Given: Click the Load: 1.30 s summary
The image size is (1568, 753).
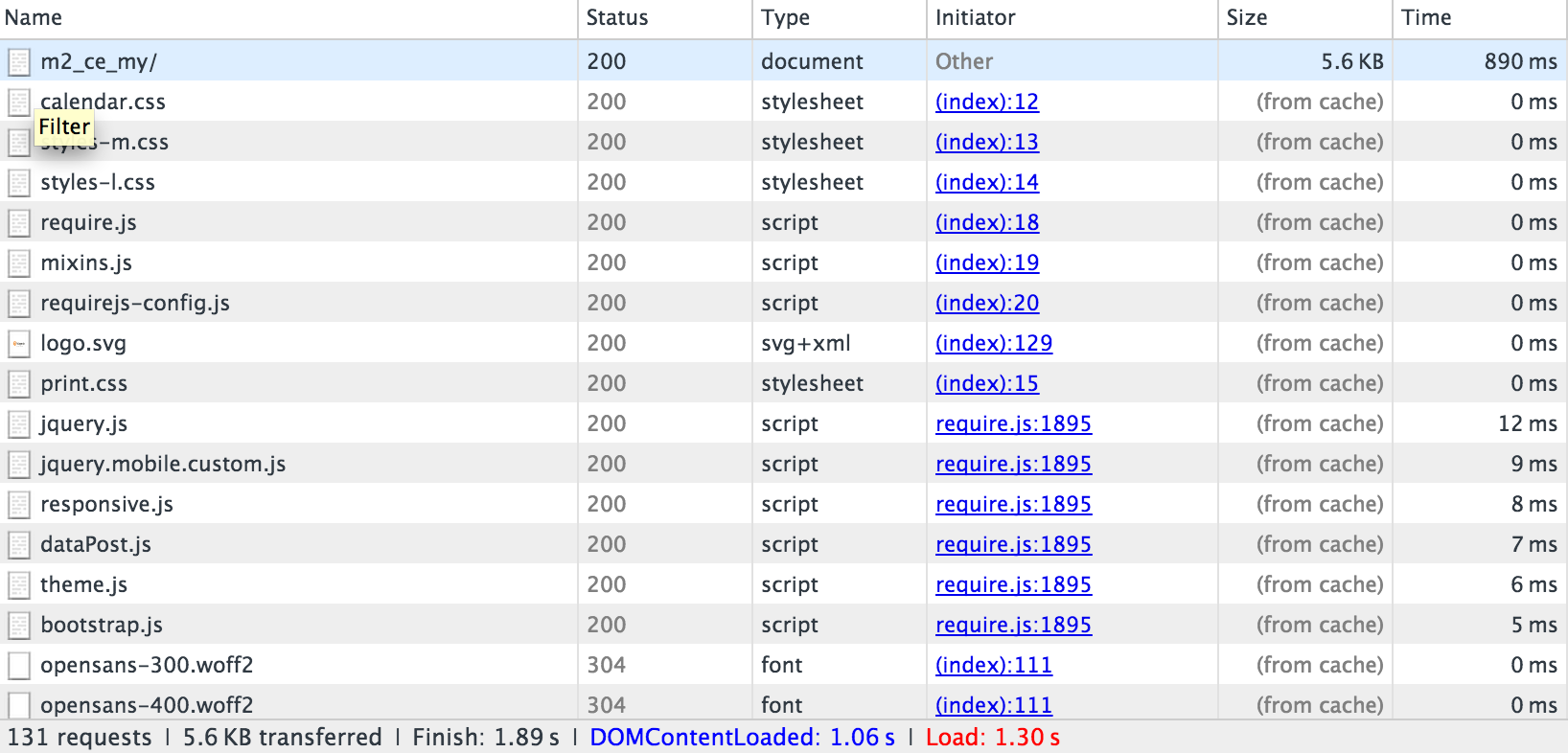Looking at the screenshot, I should (993, 737).
